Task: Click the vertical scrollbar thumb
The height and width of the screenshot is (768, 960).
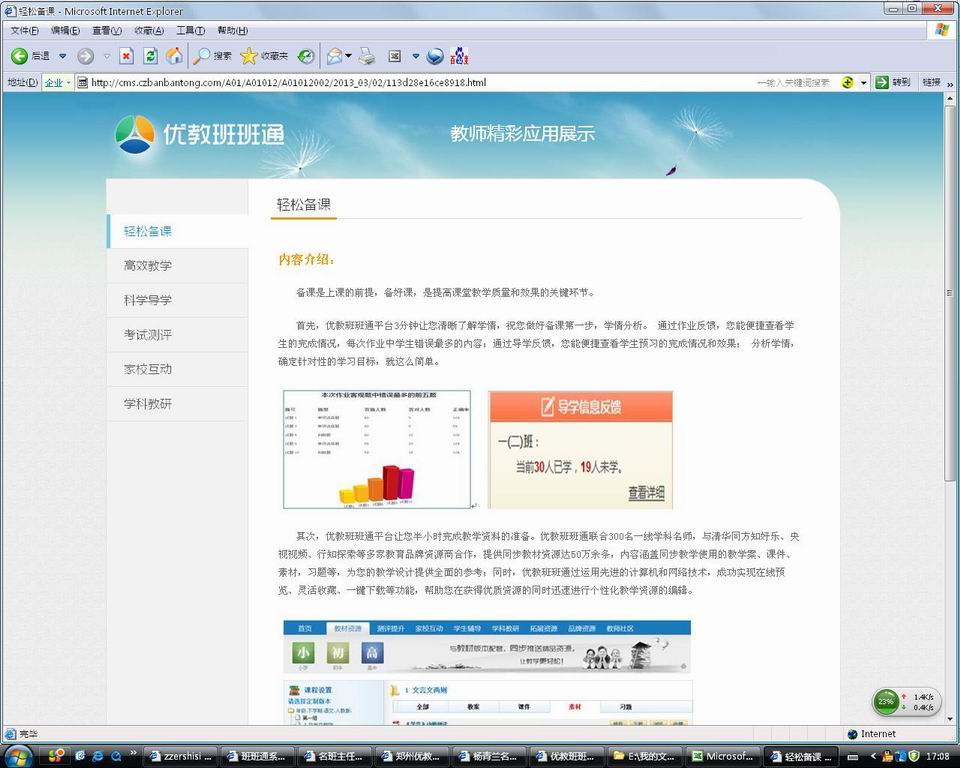Action: (950, 293)
